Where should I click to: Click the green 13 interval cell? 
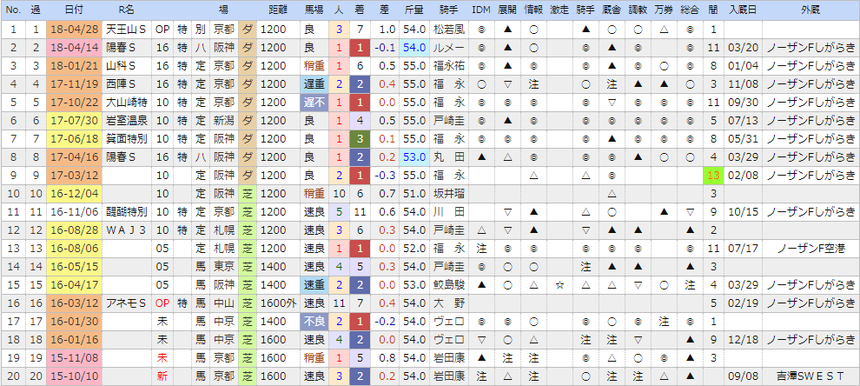click(714, 175)
